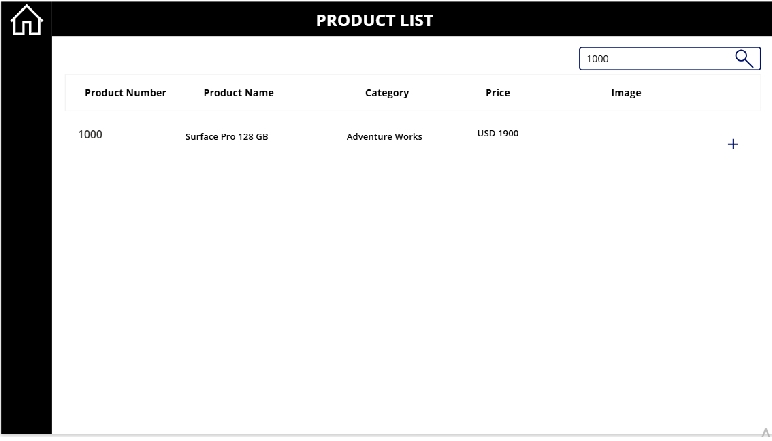The image size is (772, 441).
Task: Click the Product Name column header
Action: tap(239, 93)
